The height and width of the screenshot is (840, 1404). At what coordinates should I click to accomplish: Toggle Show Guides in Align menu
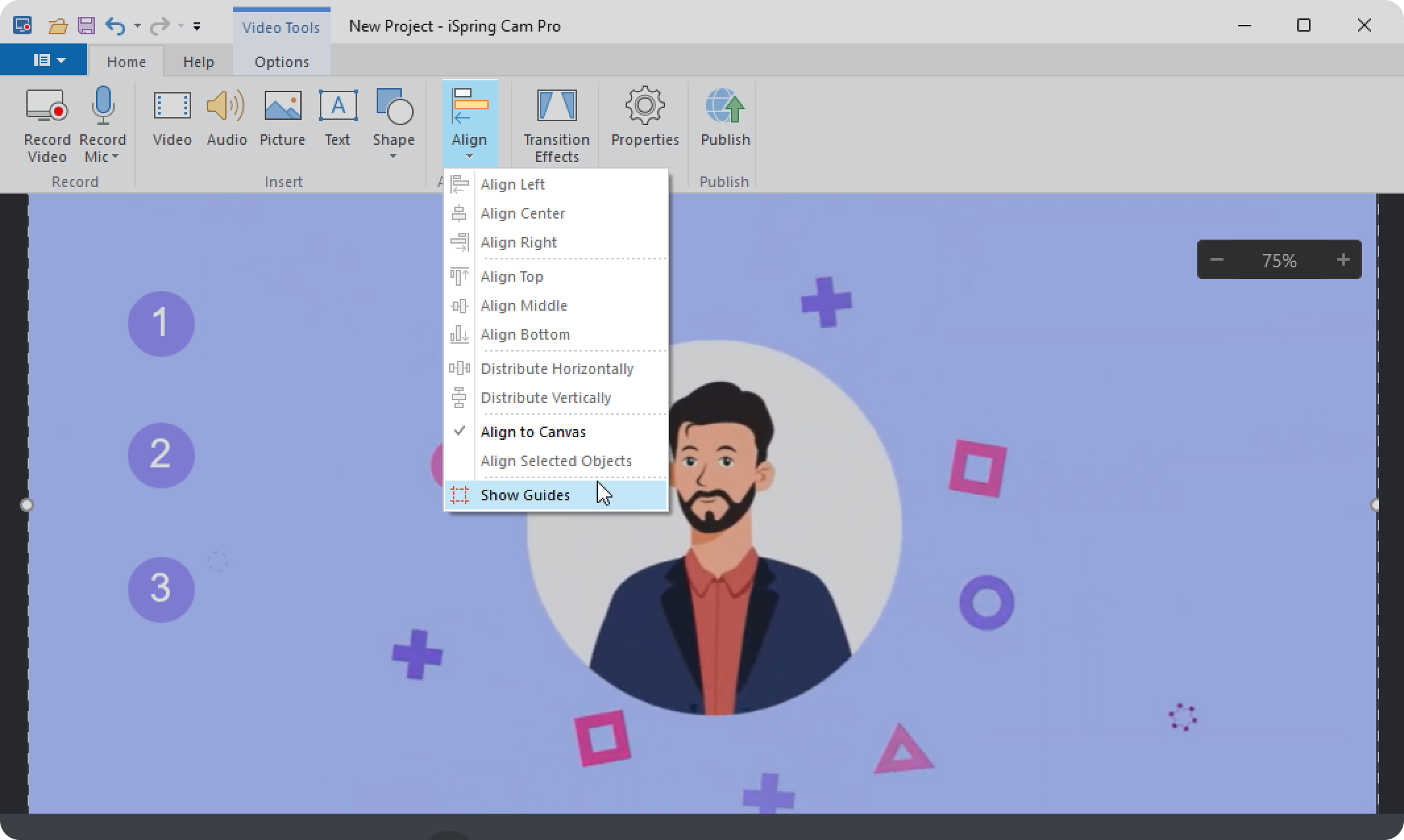525,495
